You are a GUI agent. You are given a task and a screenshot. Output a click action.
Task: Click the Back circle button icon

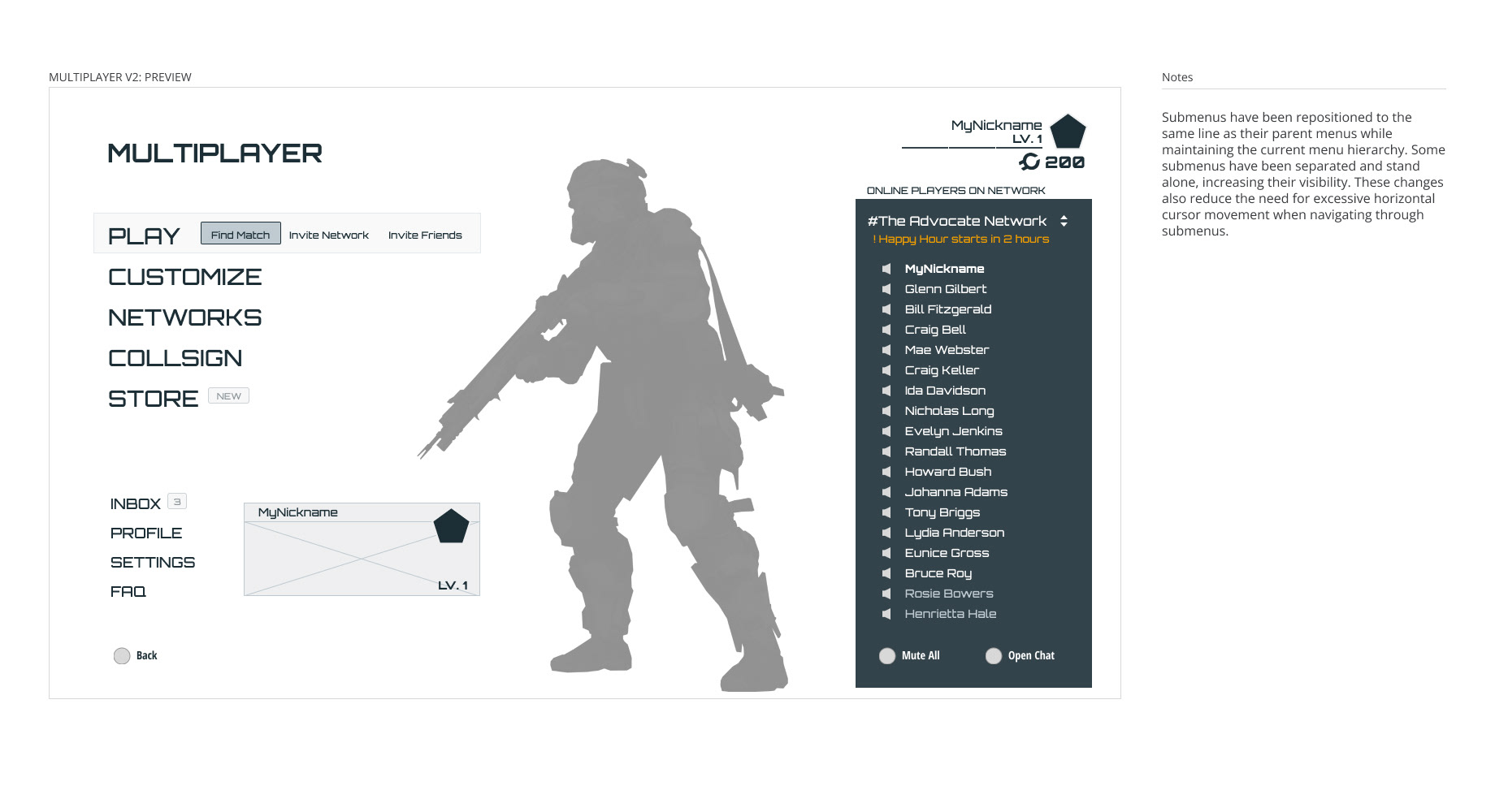(122, 656)
